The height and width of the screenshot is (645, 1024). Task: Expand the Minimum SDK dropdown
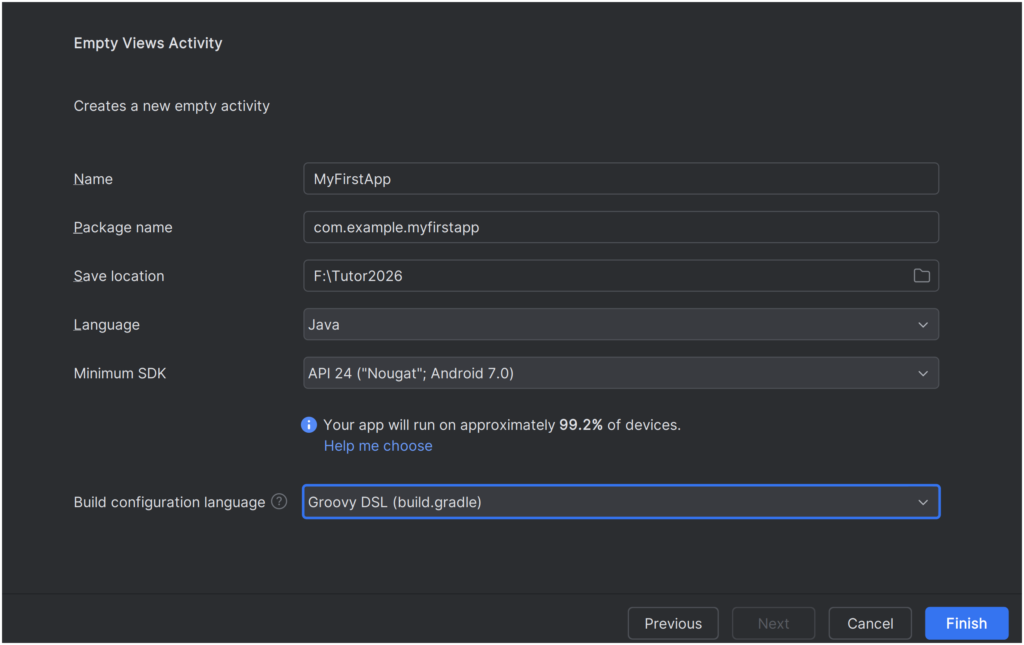tap(620, 373)
